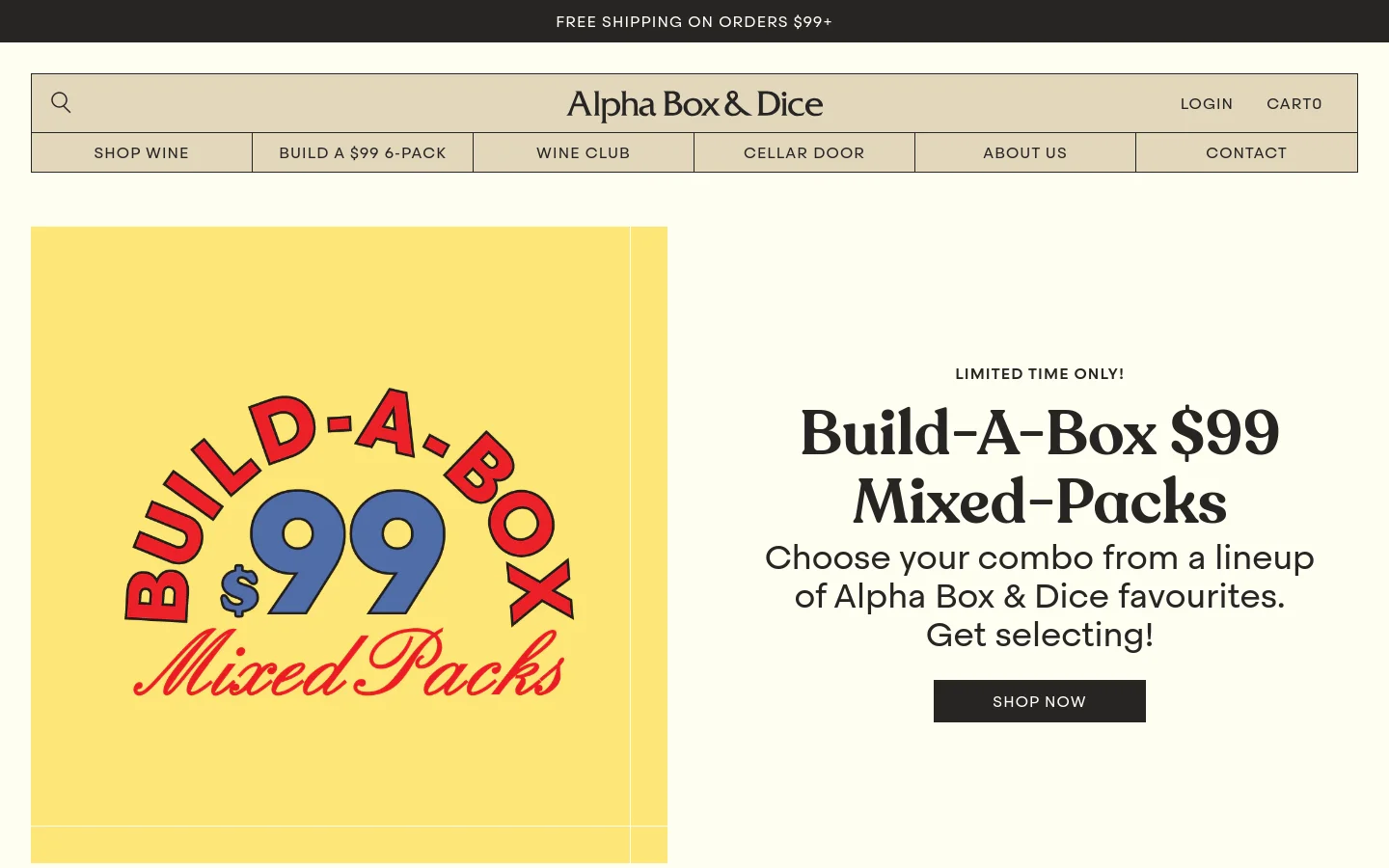
Task: Click the SHOP NOW button
Action: click(x=1040, y=701)
